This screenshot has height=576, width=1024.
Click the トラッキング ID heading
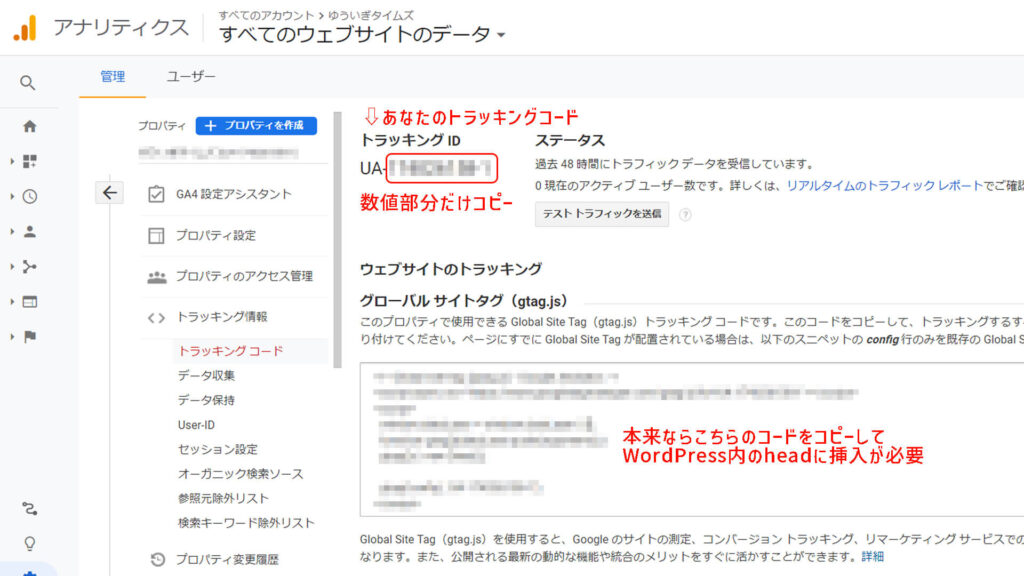coord(410,140)
